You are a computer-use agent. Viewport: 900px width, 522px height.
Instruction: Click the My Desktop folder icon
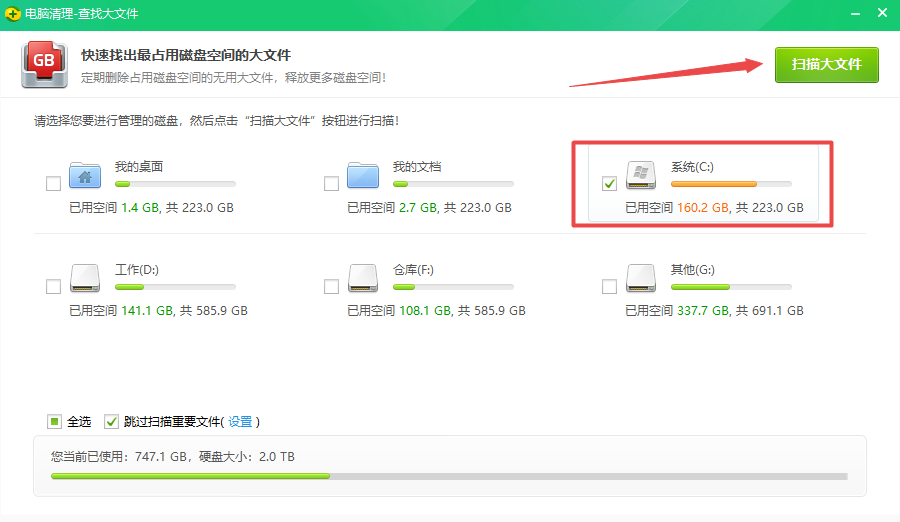[85, 176]
